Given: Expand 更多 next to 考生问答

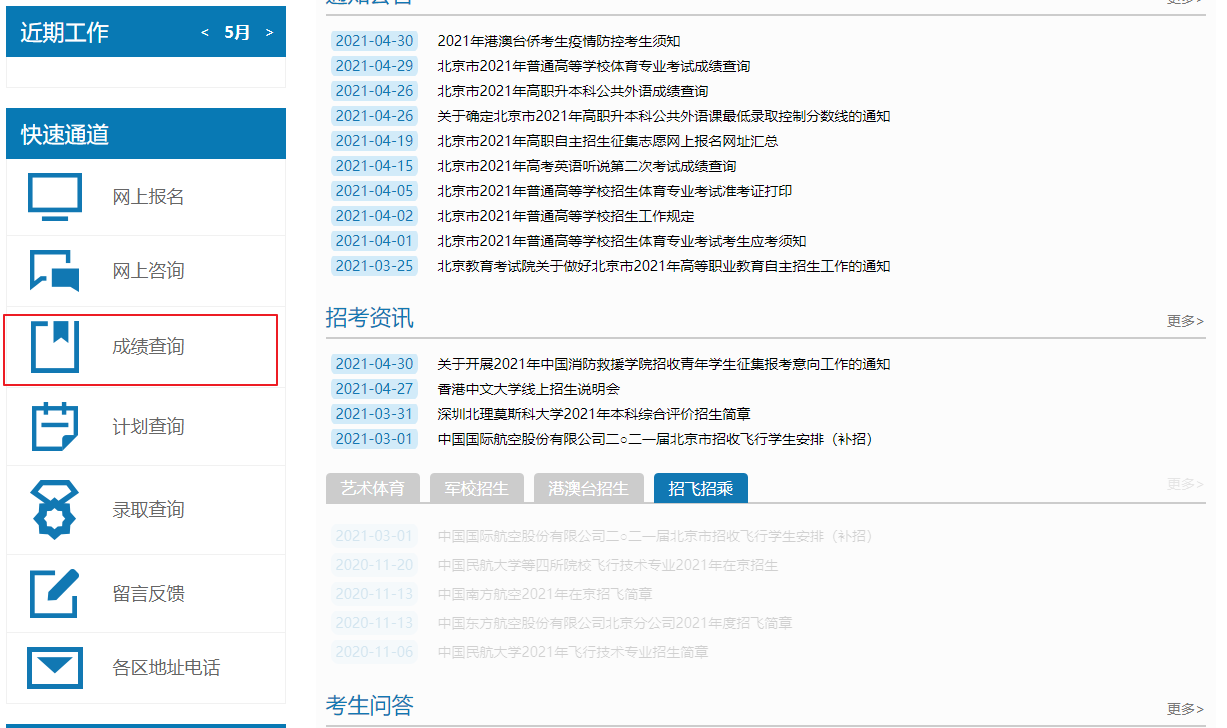Looking at the screenshot, I should pos(1185,709).
